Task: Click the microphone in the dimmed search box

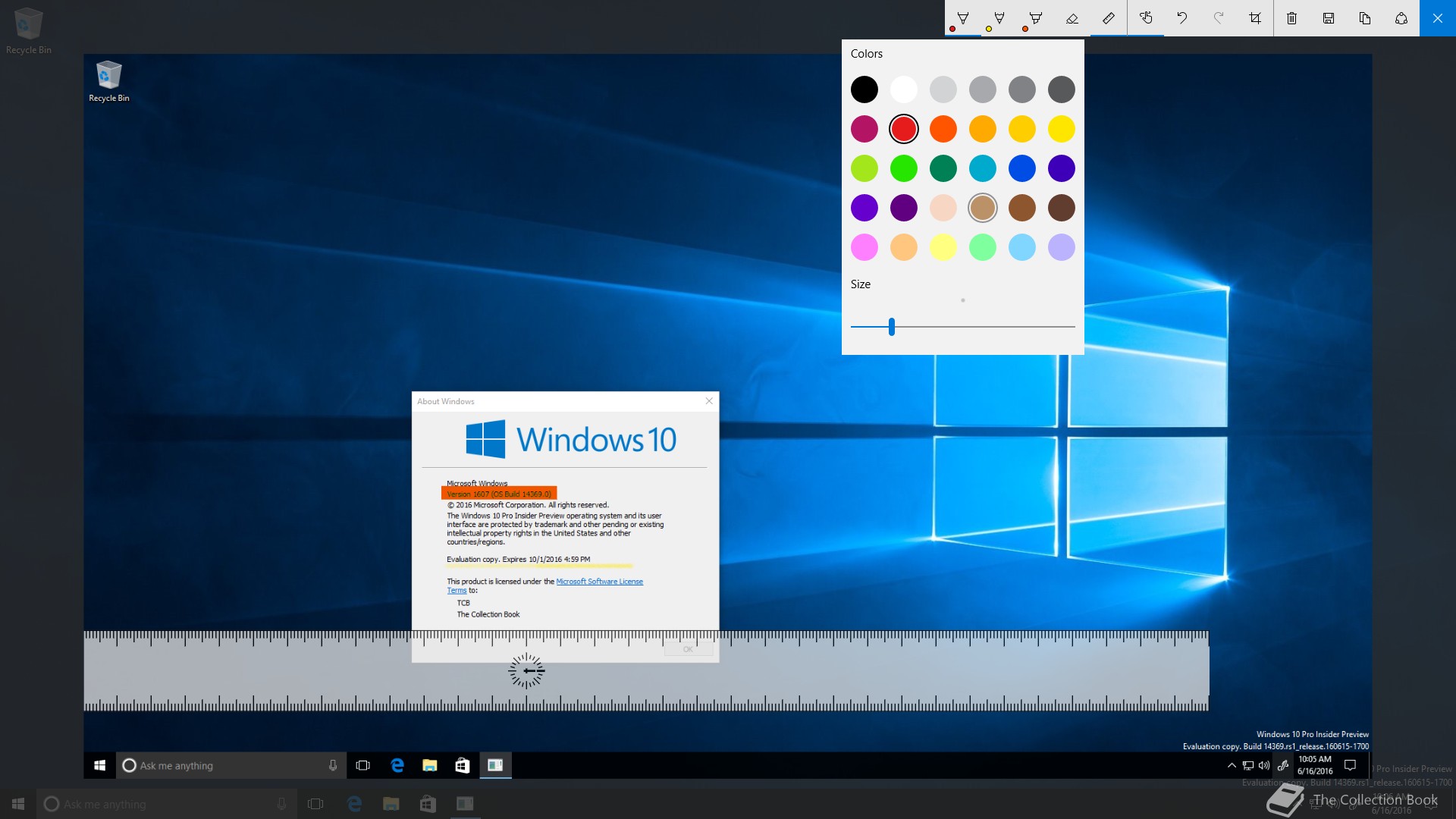Action: click(x=281, y=804)
